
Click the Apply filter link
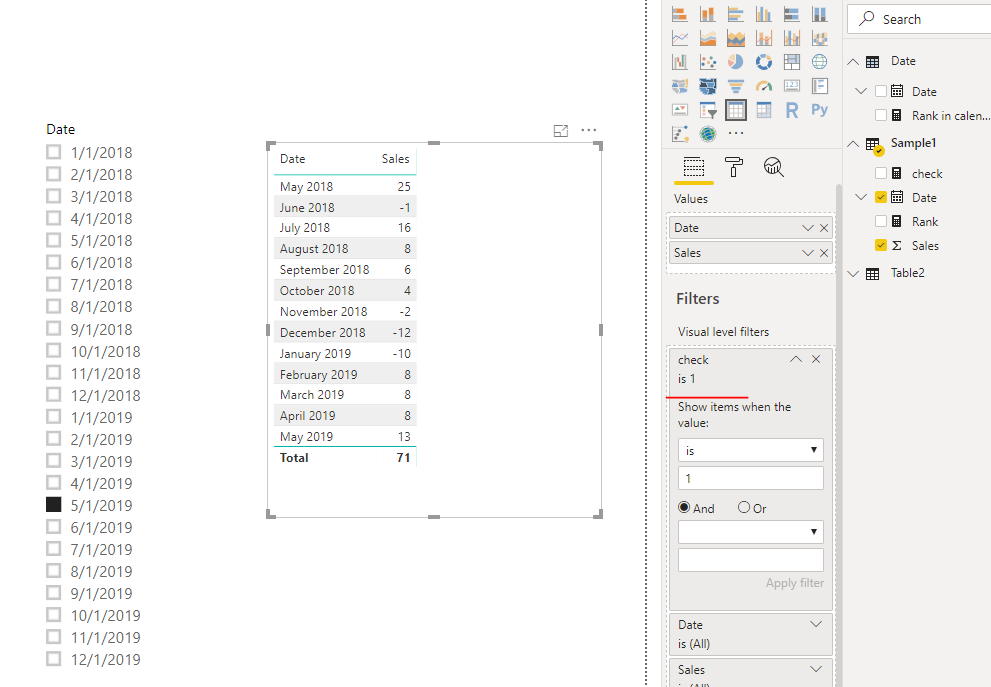pos(794,583)
